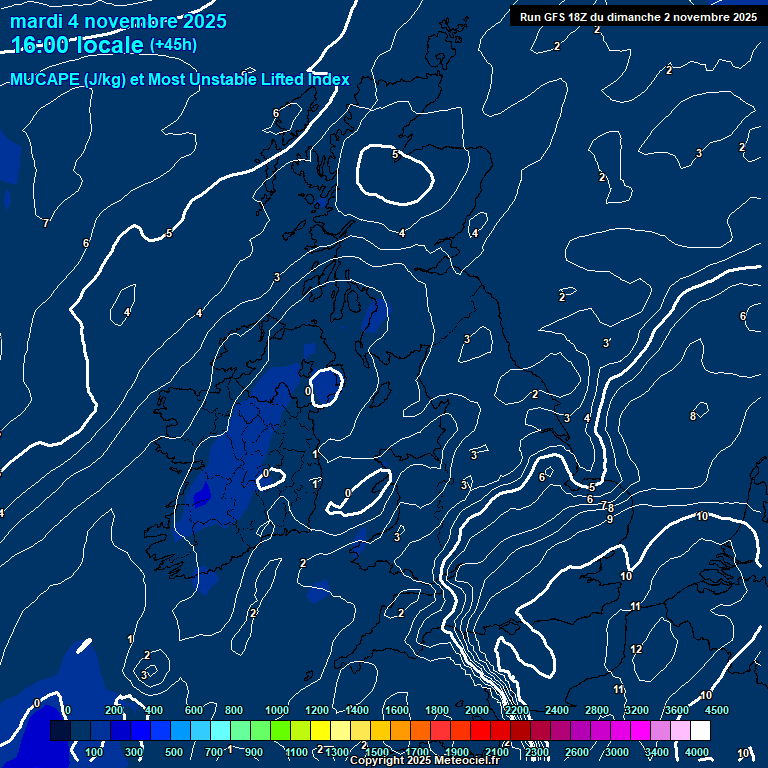768x768 pixels.
Task: Select legend value '200'
Action: tap(114, 710)
